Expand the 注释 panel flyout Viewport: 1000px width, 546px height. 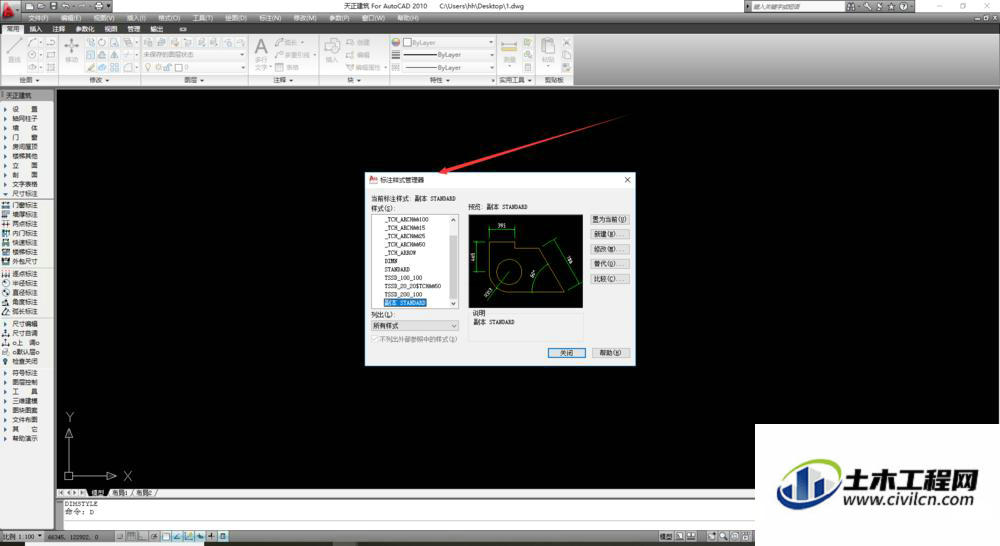tap(283, 80)
